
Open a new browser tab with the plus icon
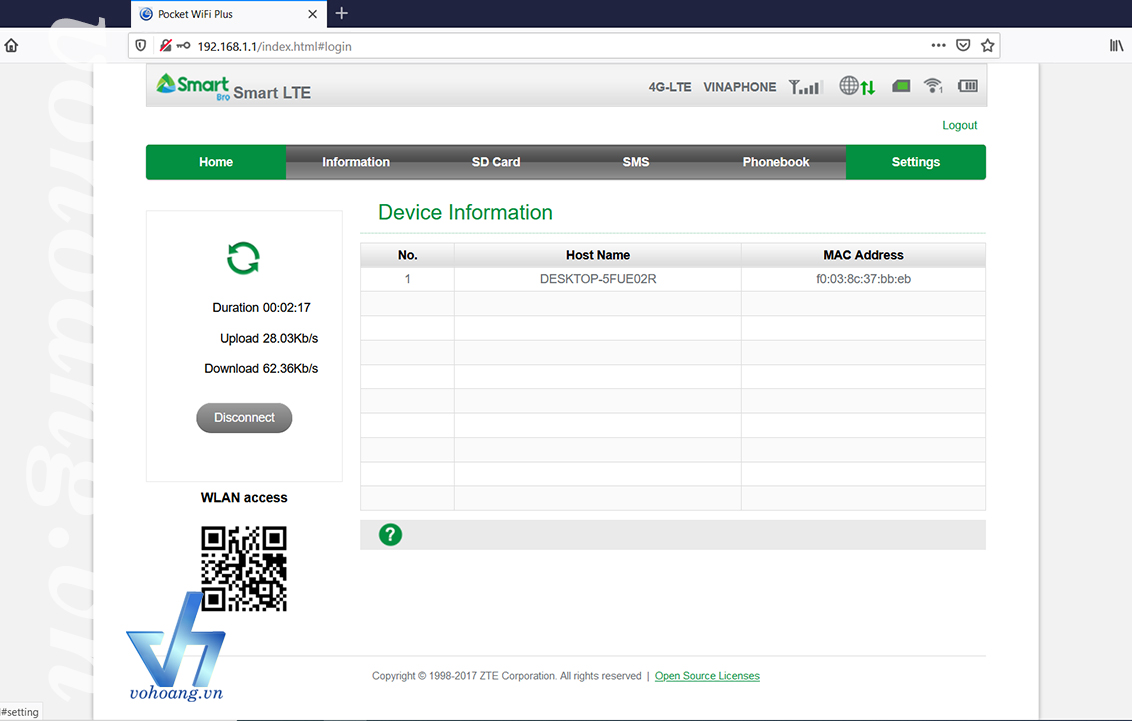(341, 14)
